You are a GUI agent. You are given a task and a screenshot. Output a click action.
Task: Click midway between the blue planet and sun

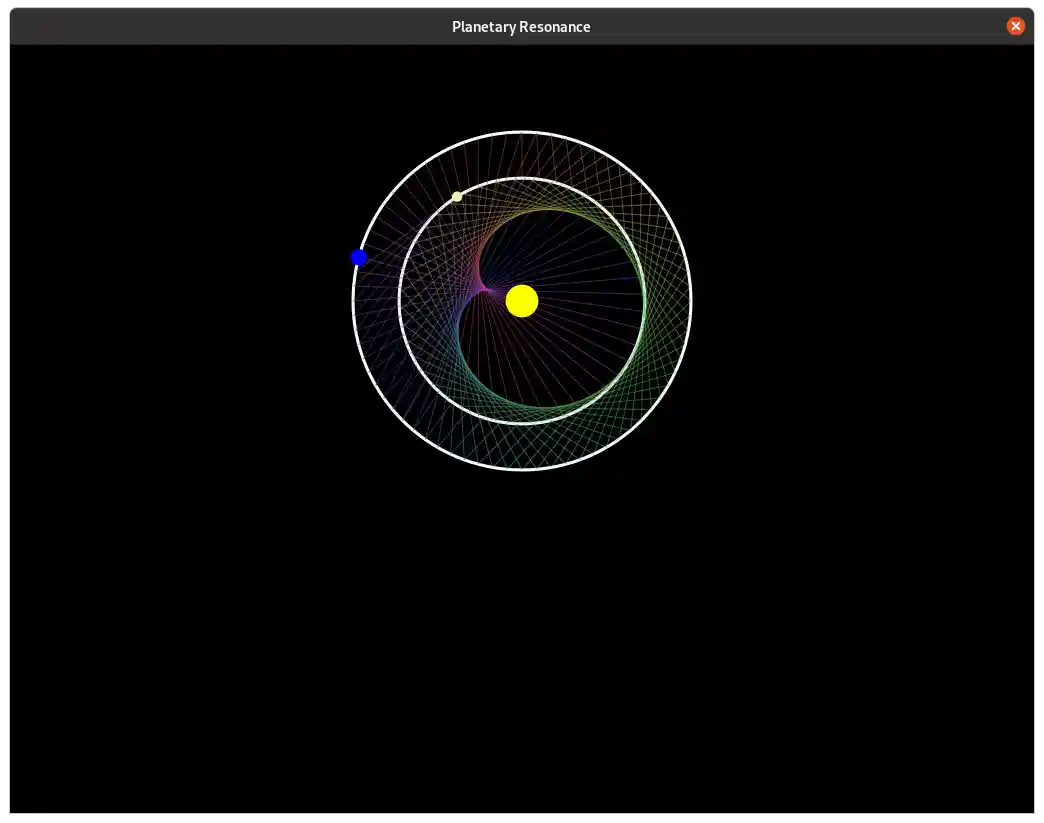(x=440, y=278)
